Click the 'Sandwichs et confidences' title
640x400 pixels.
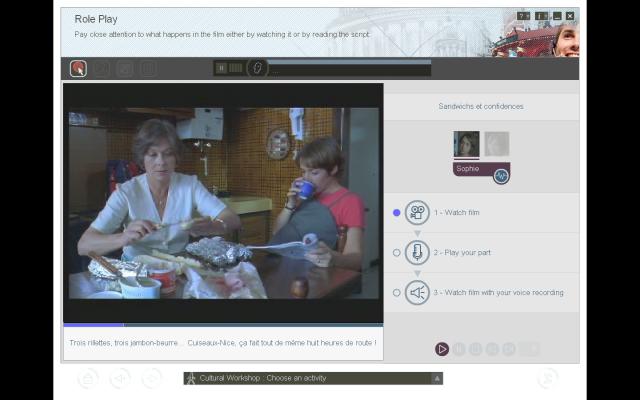click(x=480, y=106)
